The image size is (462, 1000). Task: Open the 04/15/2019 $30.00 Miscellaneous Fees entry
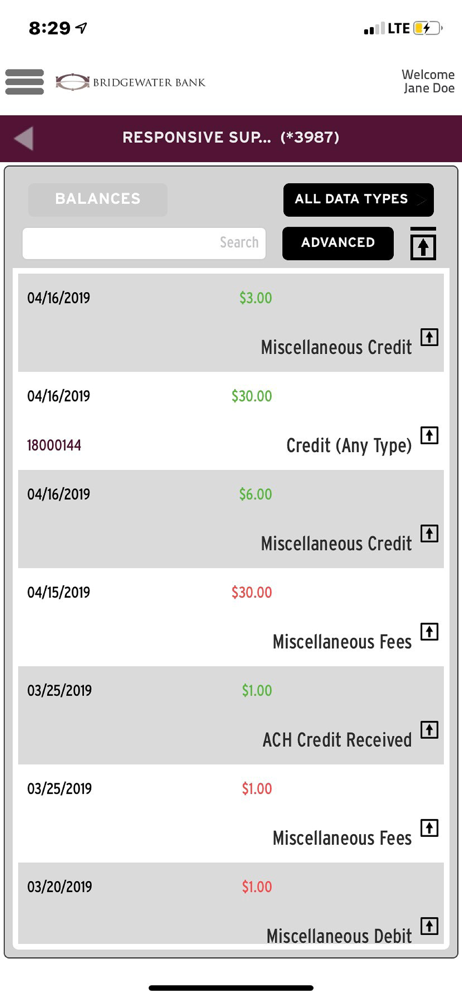pos(231,617)
